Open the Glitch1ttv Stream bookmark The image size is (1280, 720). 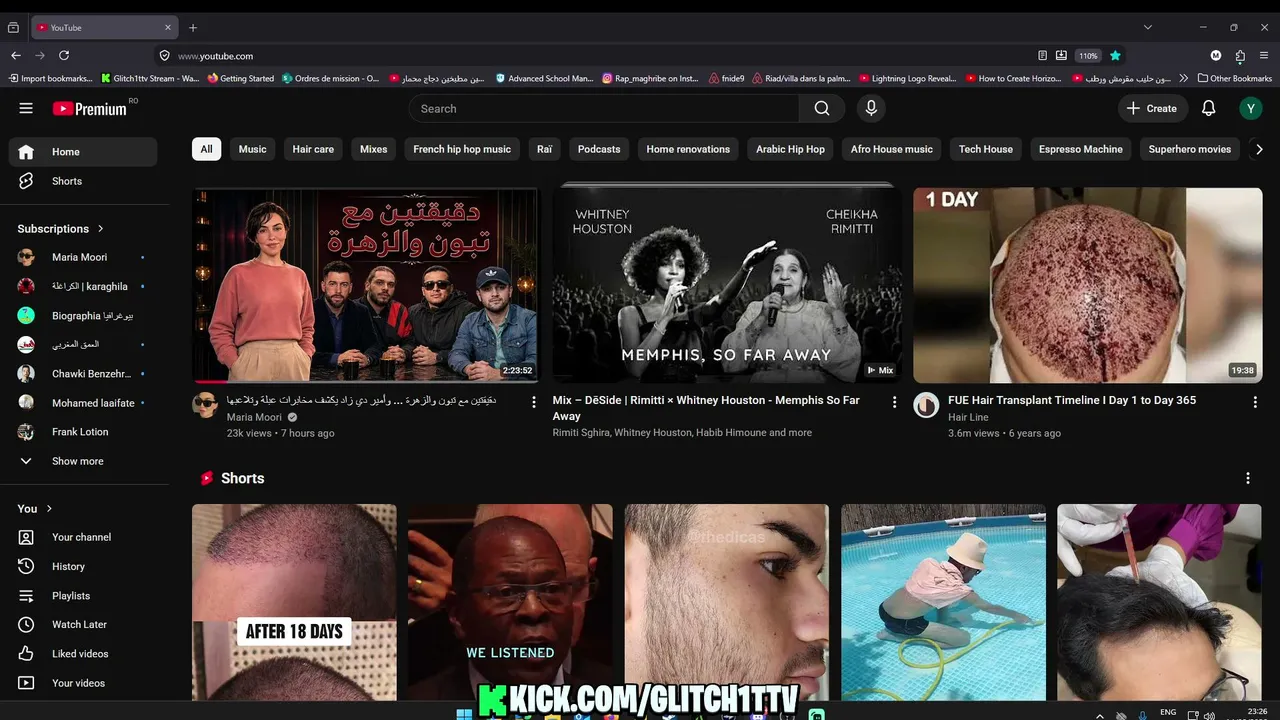(150, 78)
